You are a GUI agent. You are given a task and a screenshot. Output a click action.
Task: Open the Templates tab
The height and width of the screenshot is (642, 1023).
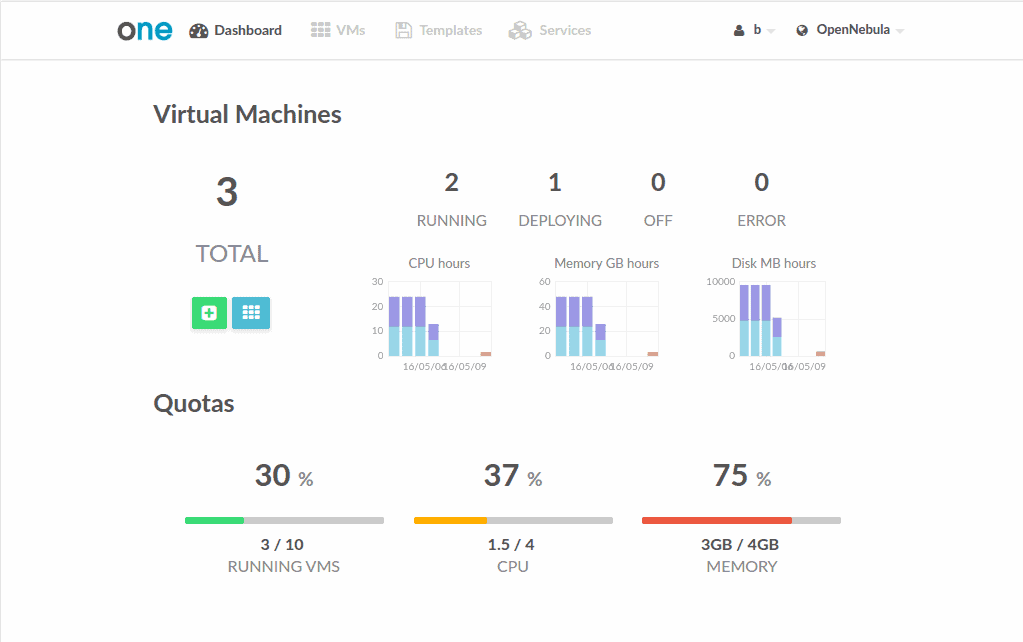pyautogui.click(x=450, y=30)
